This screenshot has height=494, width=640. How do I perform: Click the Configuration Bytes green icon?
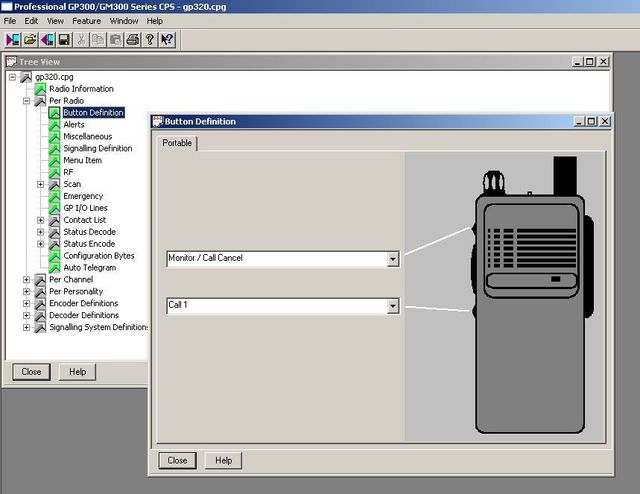54,256
